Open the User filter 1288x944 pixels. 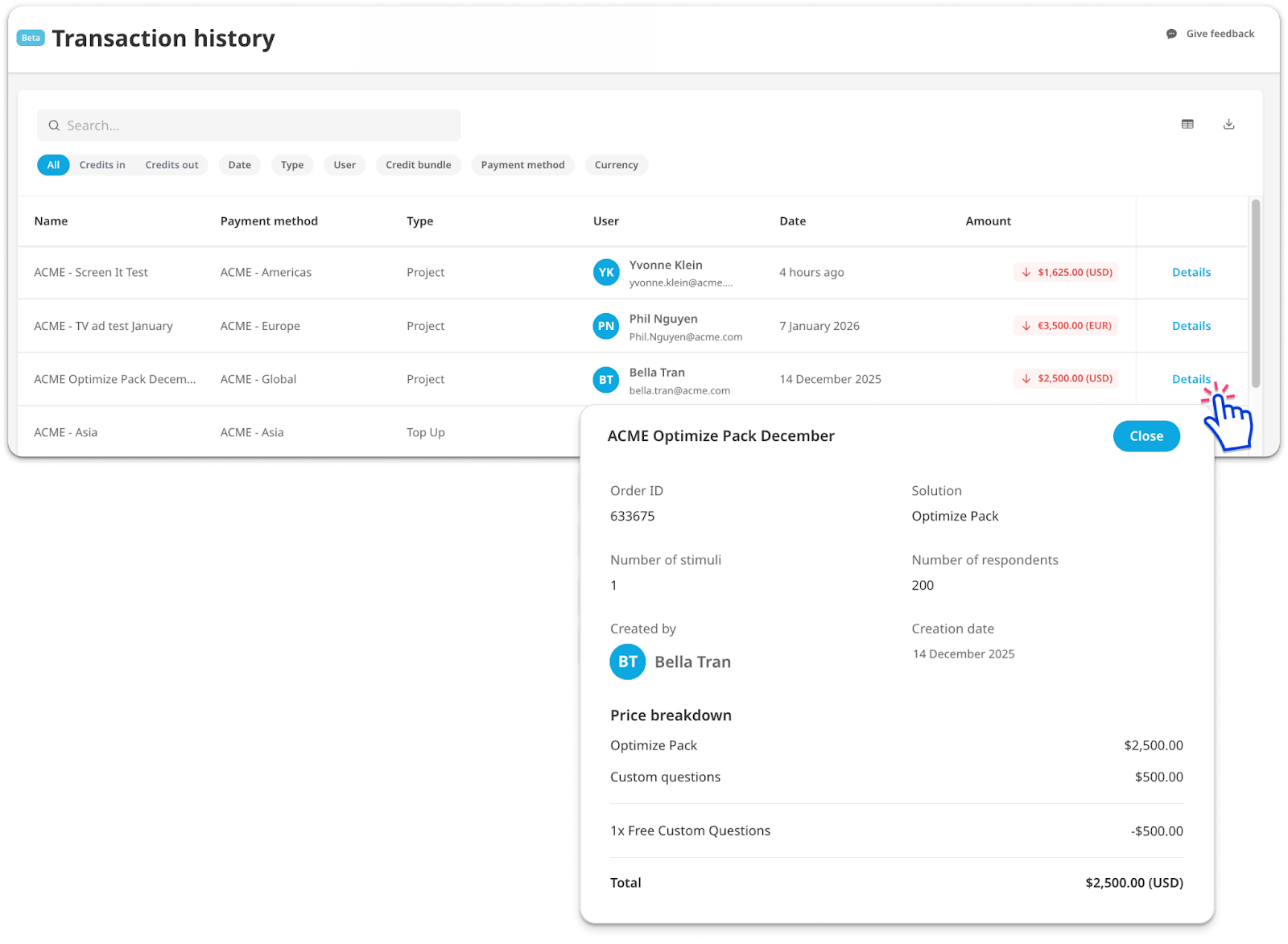(345, 165)
